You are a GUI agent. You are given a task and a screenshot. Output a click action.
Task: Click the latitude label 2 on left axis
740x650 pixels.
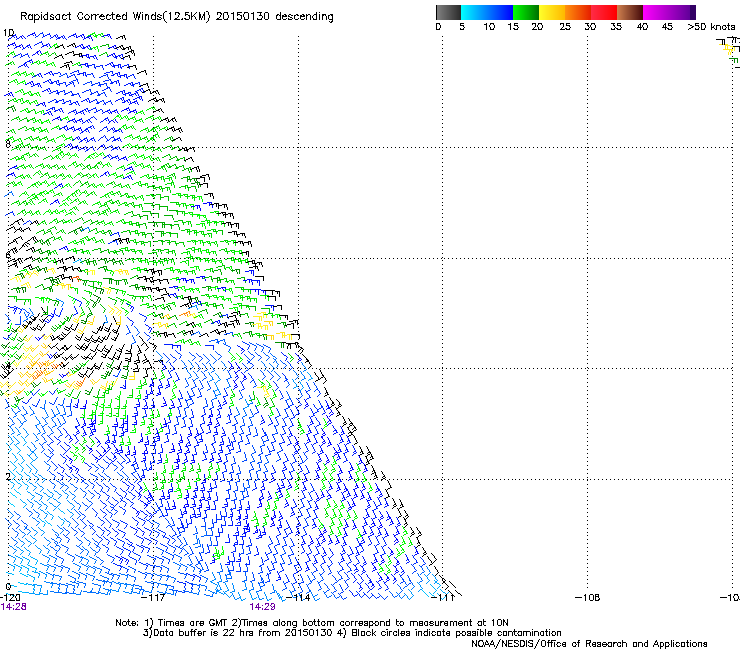coord(8,476)
